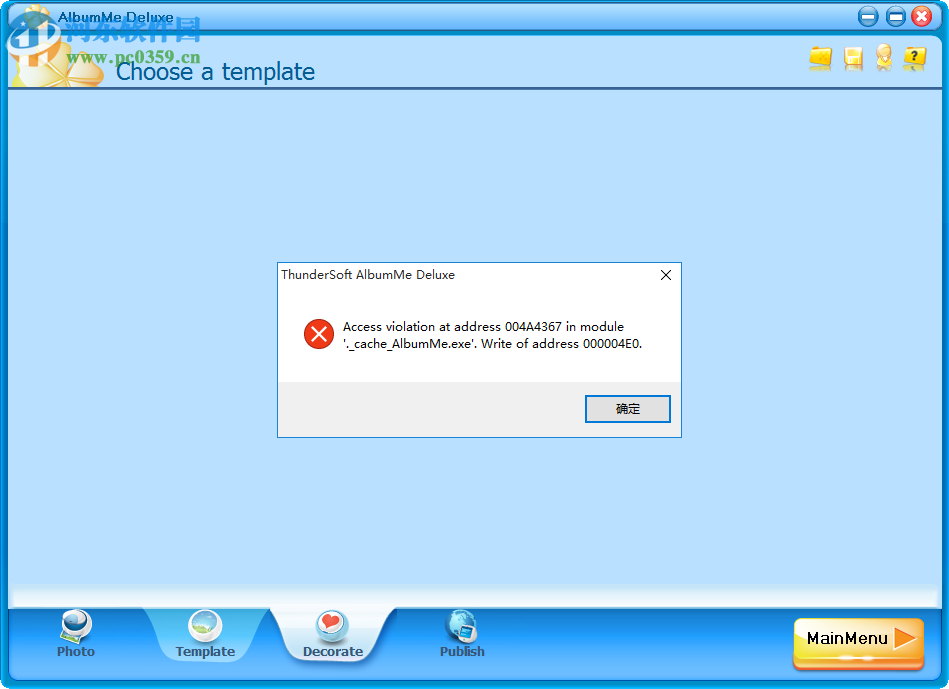Maximize the AlbumMe Deluxe window
Screen dimensions: 949x689
(896, 17)
